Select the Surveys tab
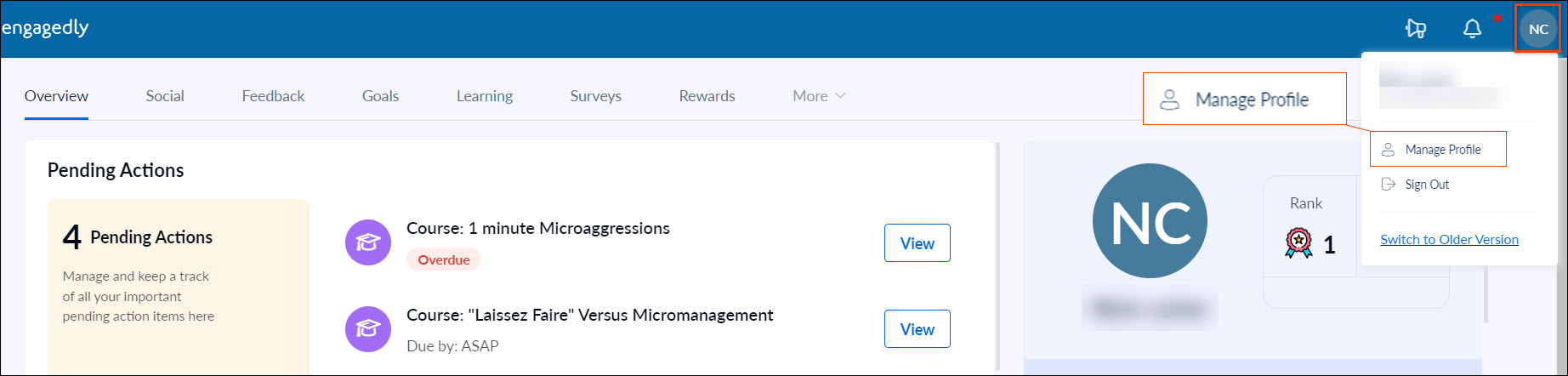Screen dimensions: 1568x376 pyautogui.click(x=595, y=96)
